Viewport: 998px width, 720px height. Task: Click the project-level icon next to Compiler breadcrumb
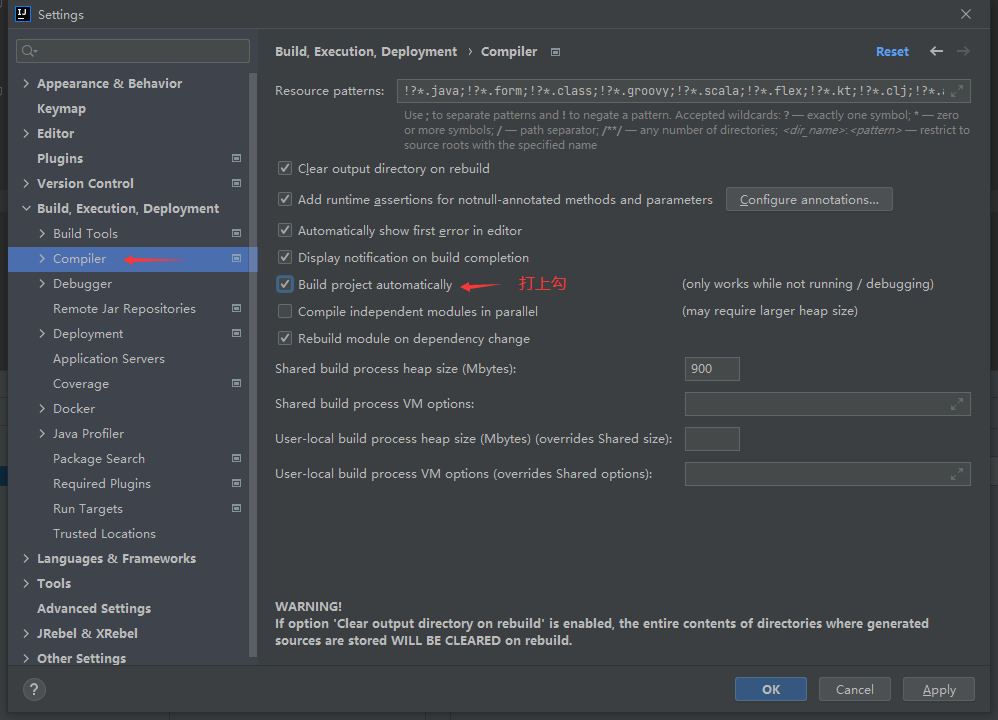point(555,52)
